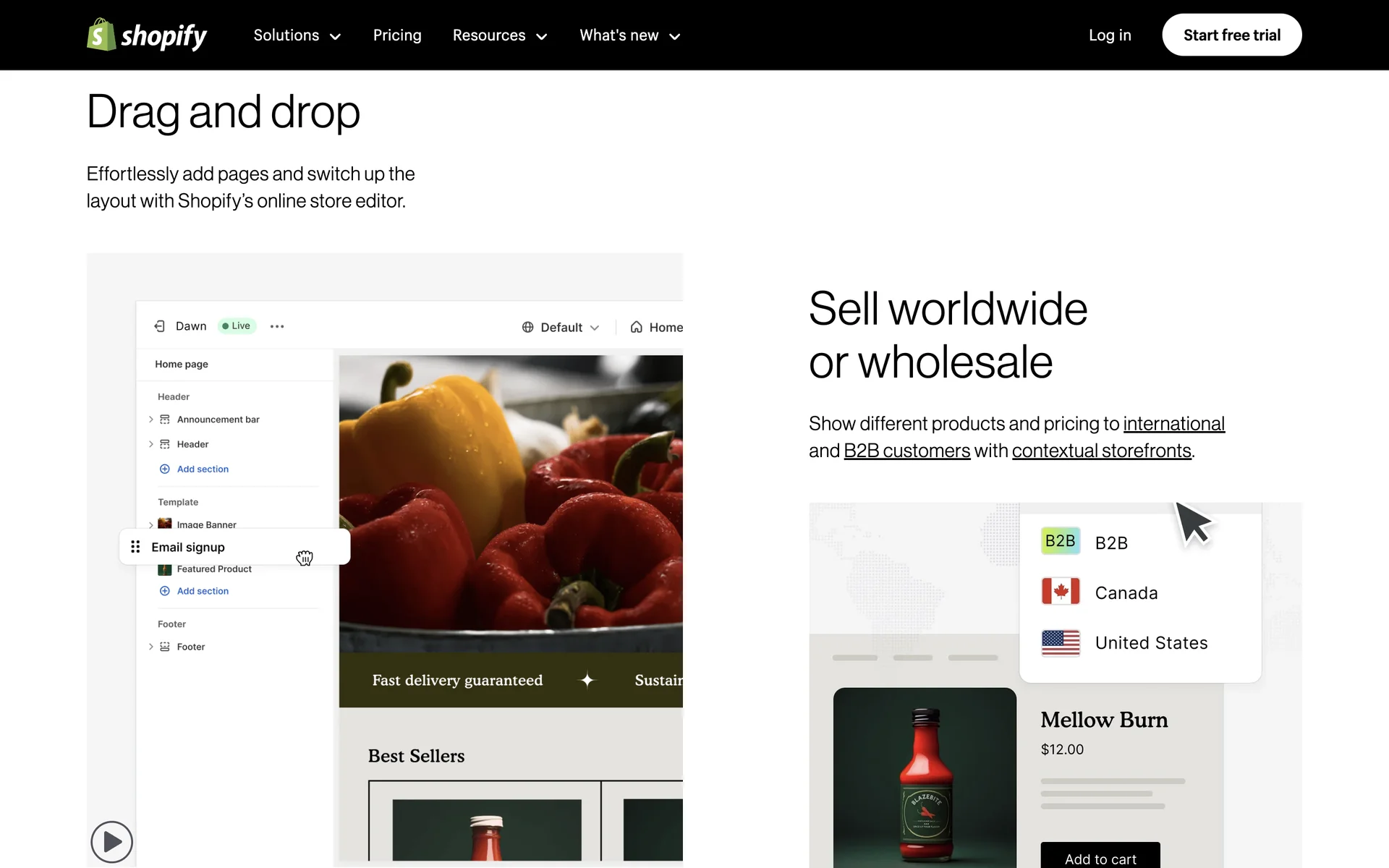Click the B2B gradient badge icon
This screenshot has height=868, width=1389.
pos(1060,541)
